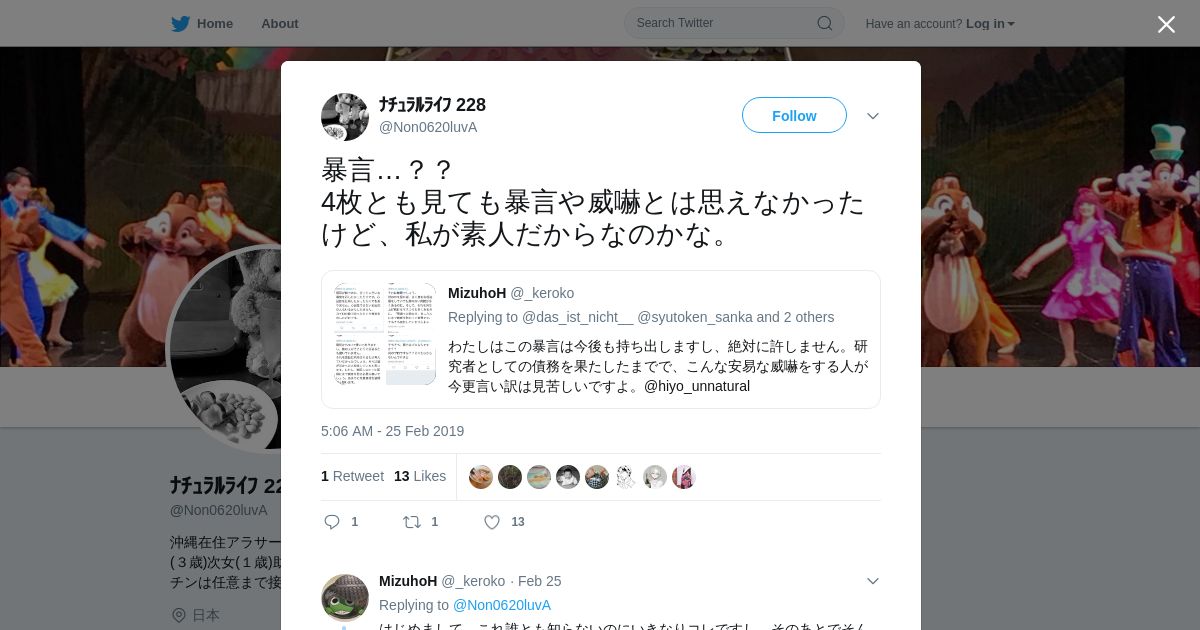The height and width of the screenshot is (630, 1200).
Task: Open ナチュラルライフ 228 profile avatar
Action: tap(345, 117)
